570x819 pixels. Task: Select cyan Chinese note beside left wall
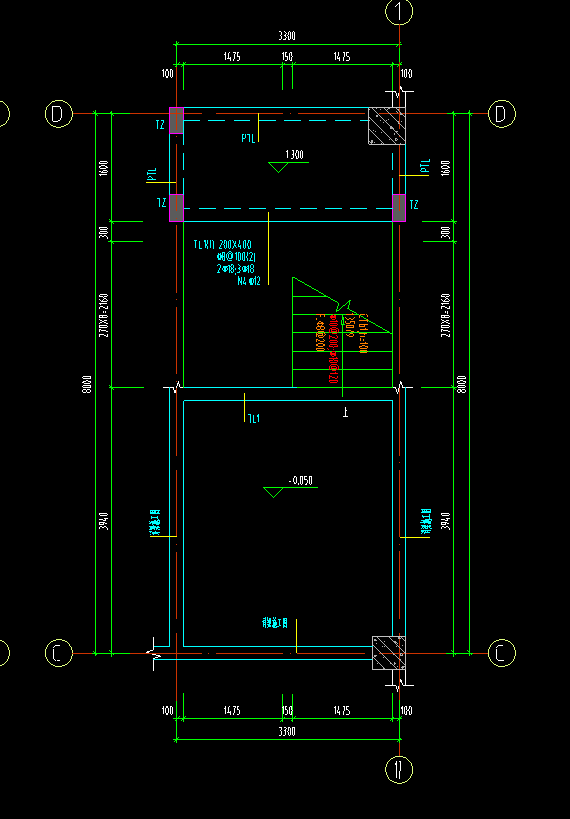[x=155, y=523]
